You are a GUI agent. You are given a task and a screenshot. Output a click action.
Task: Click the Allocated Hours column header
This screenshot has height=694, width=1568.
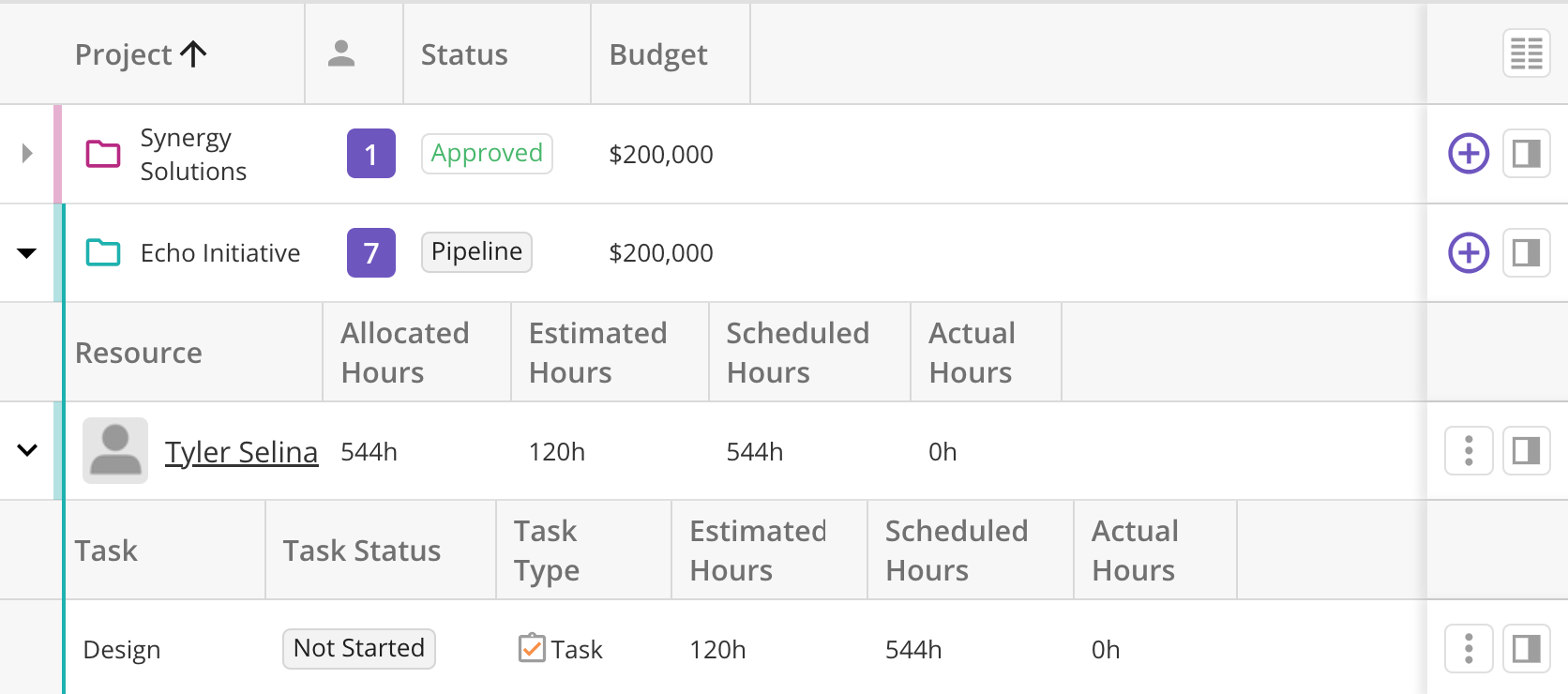point(405,353)
